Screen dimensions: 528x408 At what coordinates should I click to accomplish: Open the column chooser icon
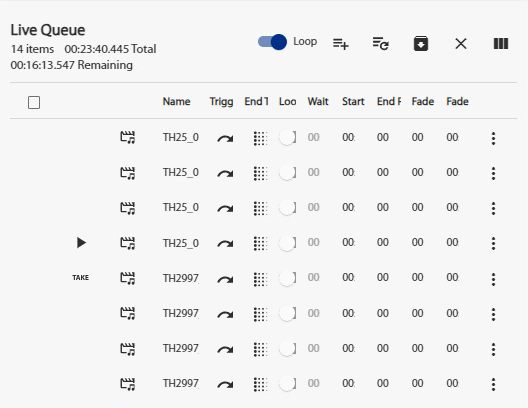(501, 43)
